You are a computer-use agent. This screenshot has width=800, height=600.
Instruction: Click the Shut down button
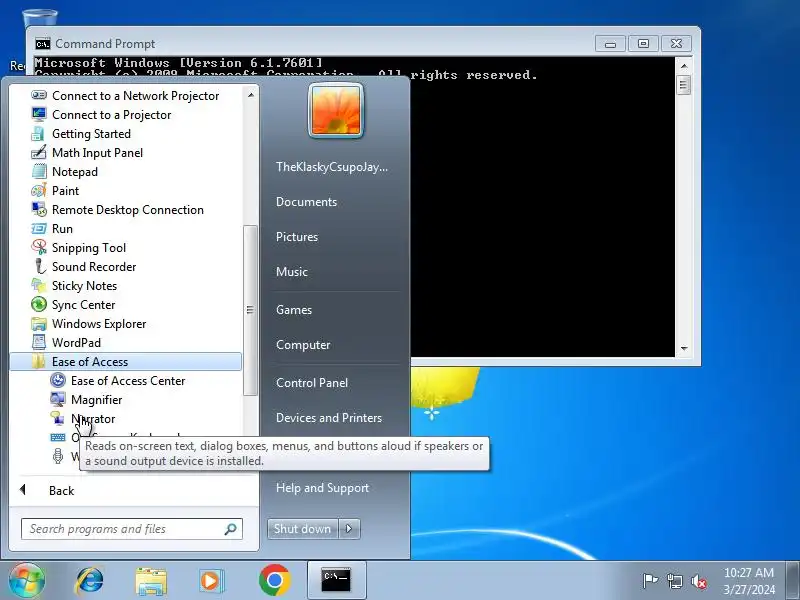click(302, 529)
